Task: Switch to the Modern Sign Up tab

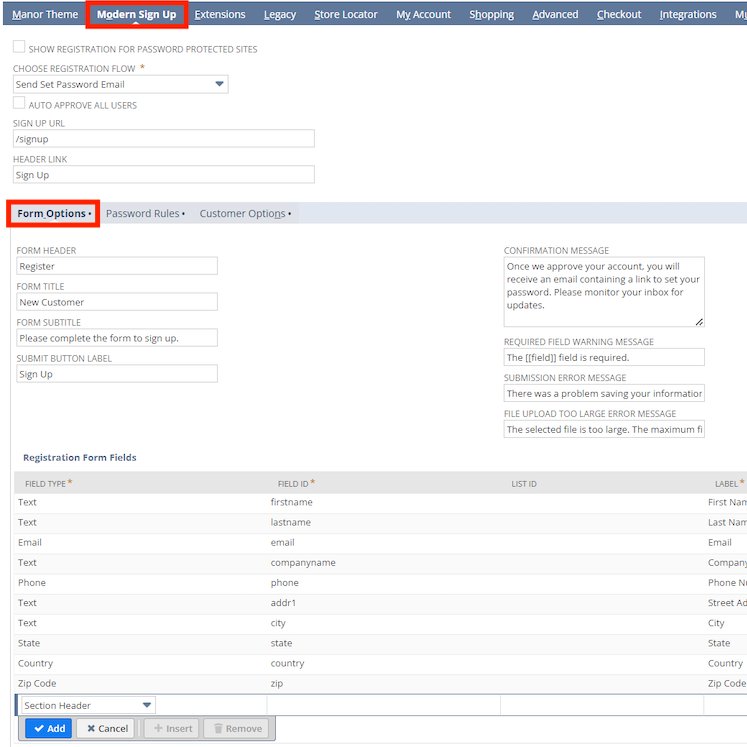Action: tap(136, 14)
